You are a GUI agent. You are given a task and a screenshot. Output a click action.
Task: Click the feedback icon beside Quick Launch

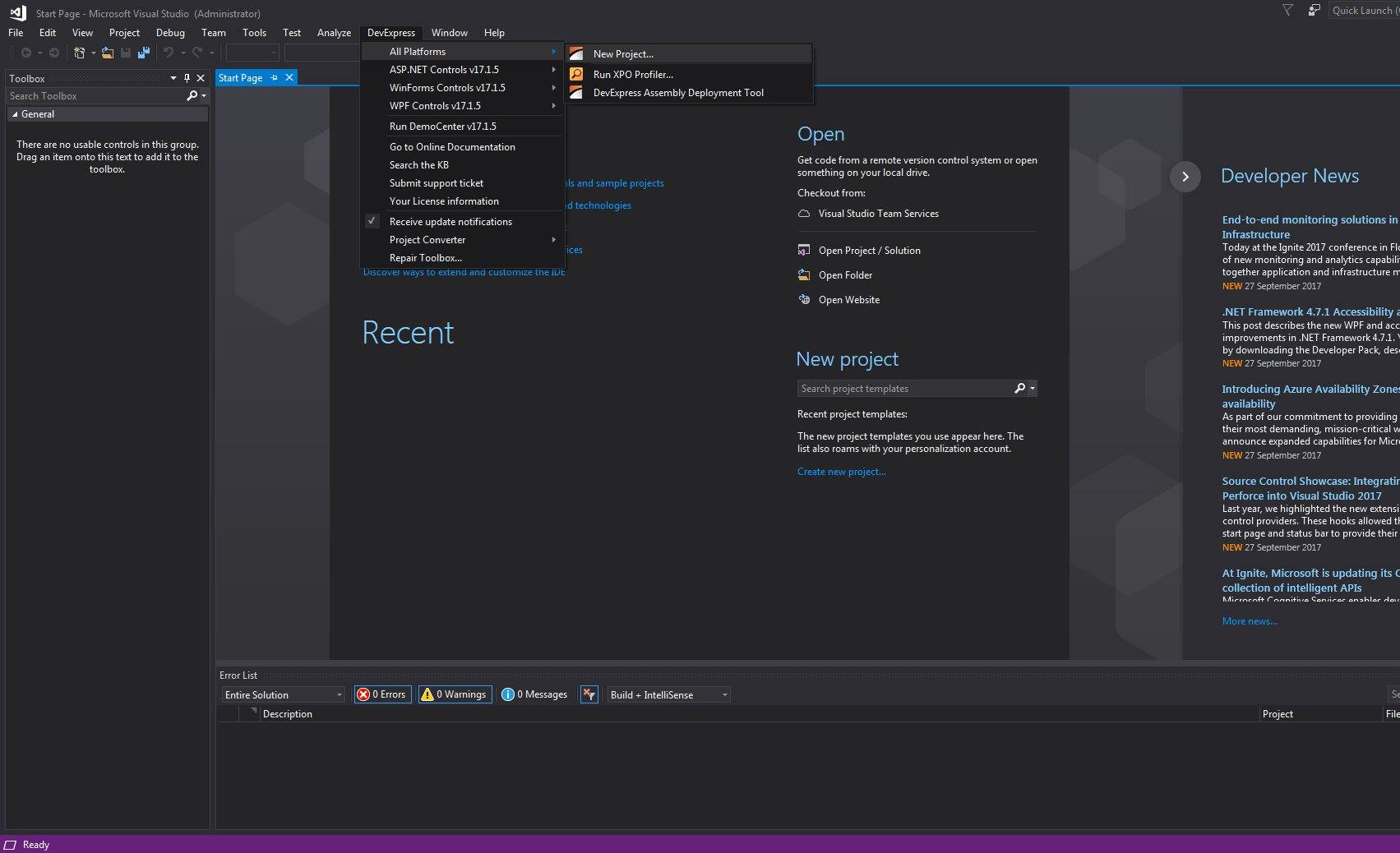click(1315, 11)
